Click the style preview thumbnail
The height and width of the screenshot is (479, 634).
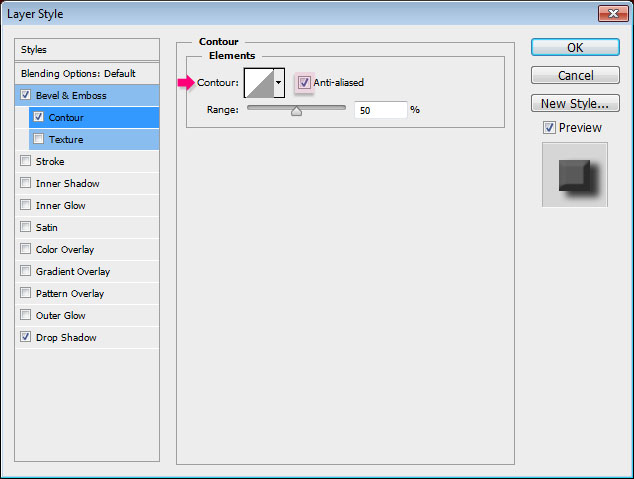(x=575, y=175)
